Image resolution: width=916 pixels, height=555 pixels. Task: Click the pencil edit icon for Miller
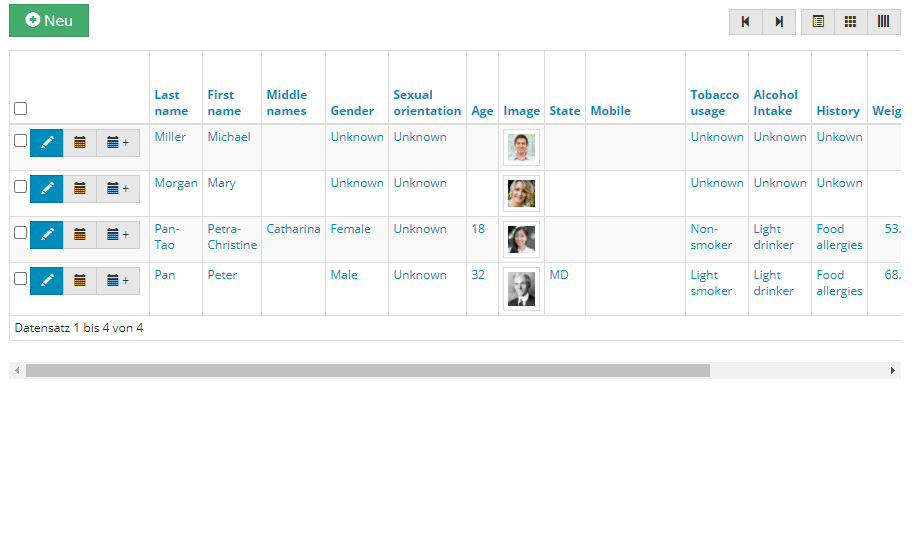47,143
